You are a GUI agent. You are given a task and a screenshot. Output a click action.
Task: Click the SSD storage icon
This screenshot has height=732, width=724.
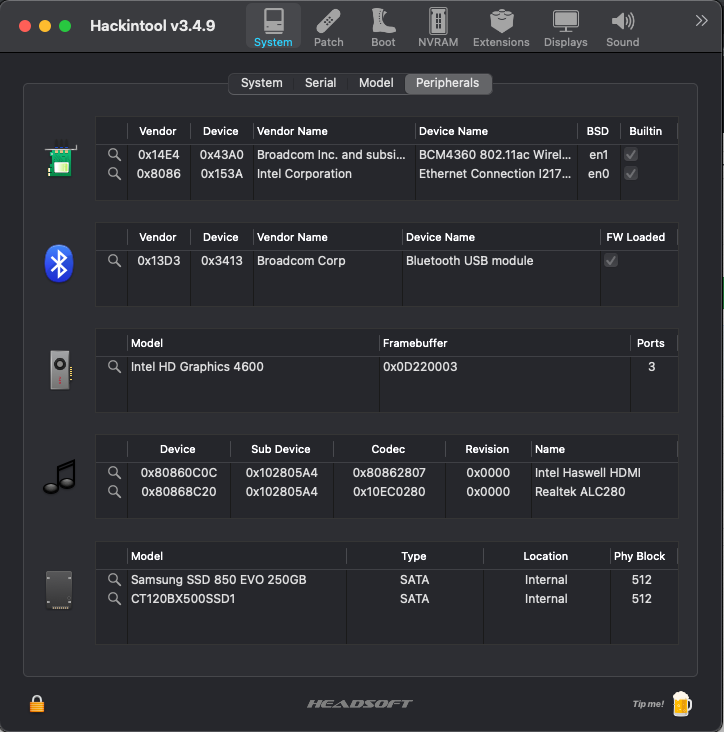[59, 590]
